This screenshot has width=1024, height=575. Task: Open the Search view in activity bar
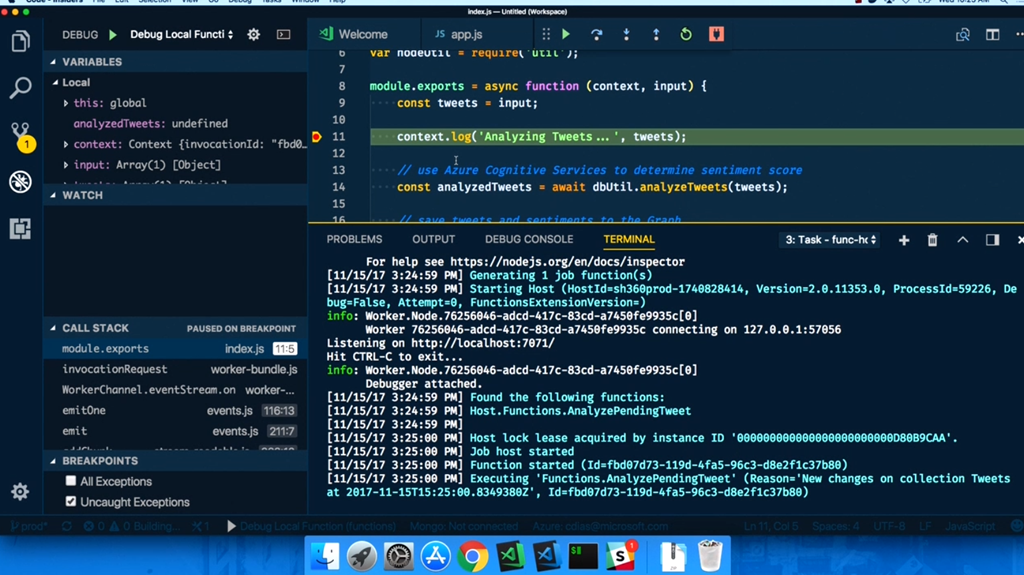point(20,88)
